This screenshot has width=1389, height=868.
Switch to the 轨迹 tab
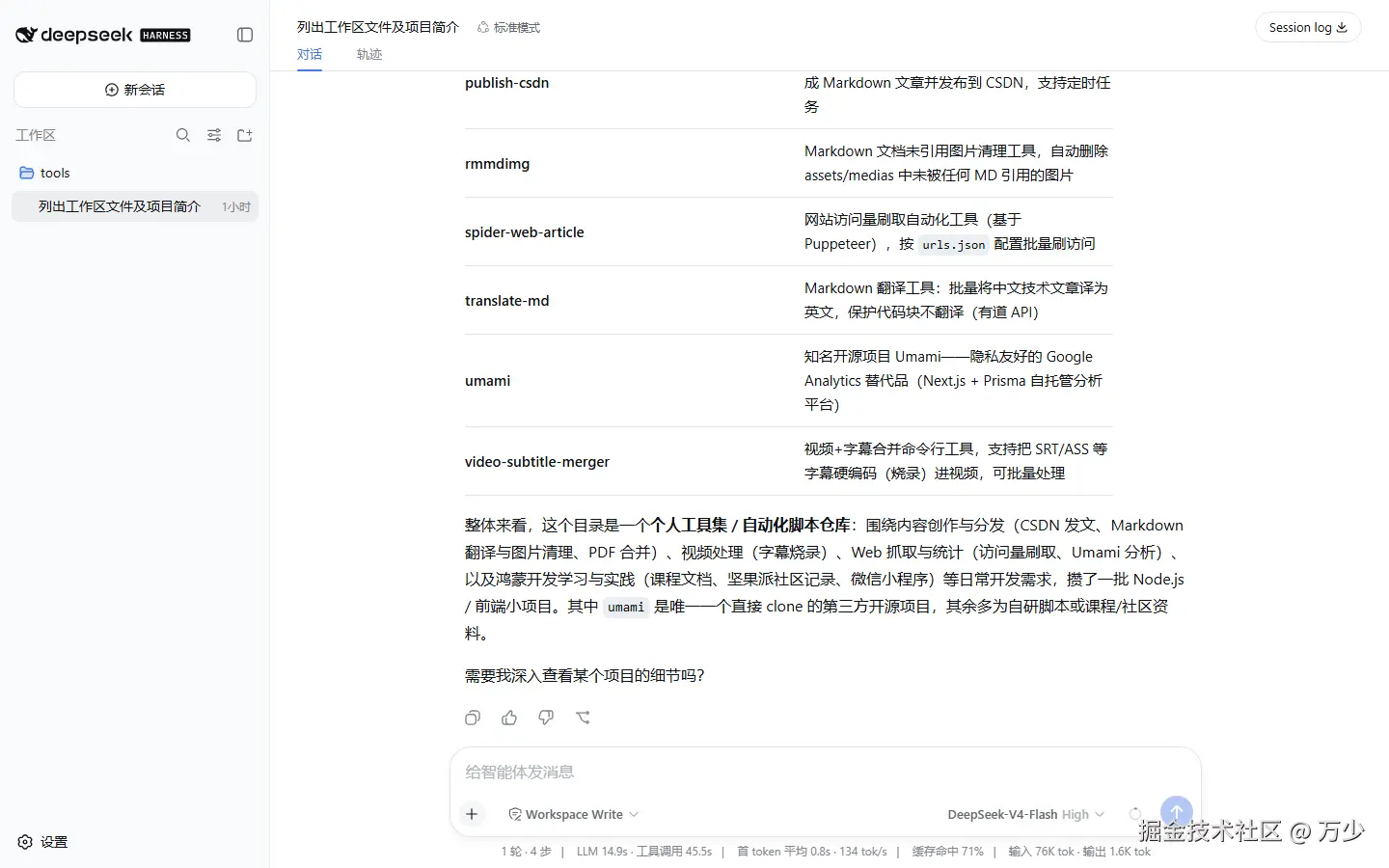(369, 54)
